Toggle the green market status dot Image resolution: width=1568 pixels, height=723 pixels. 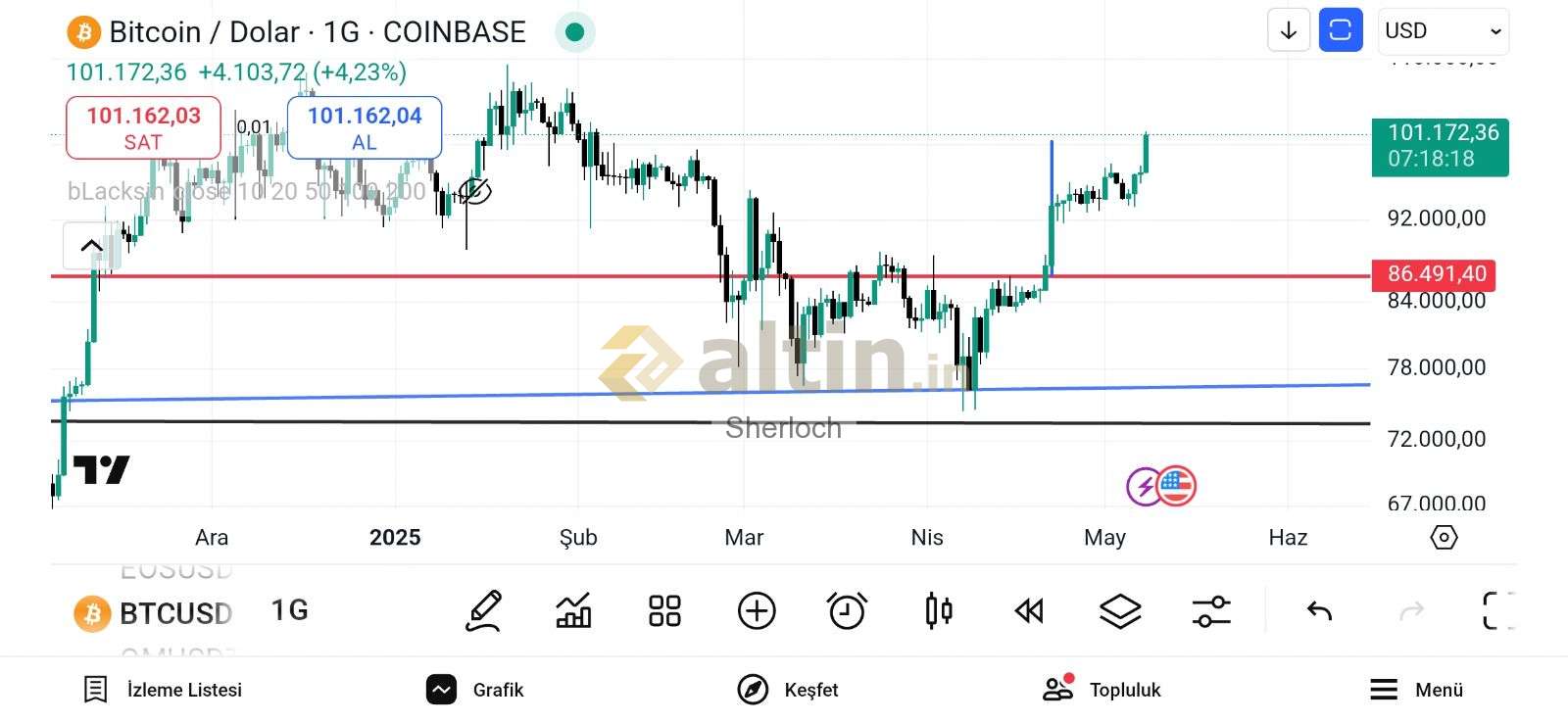[x=575, y=32]
